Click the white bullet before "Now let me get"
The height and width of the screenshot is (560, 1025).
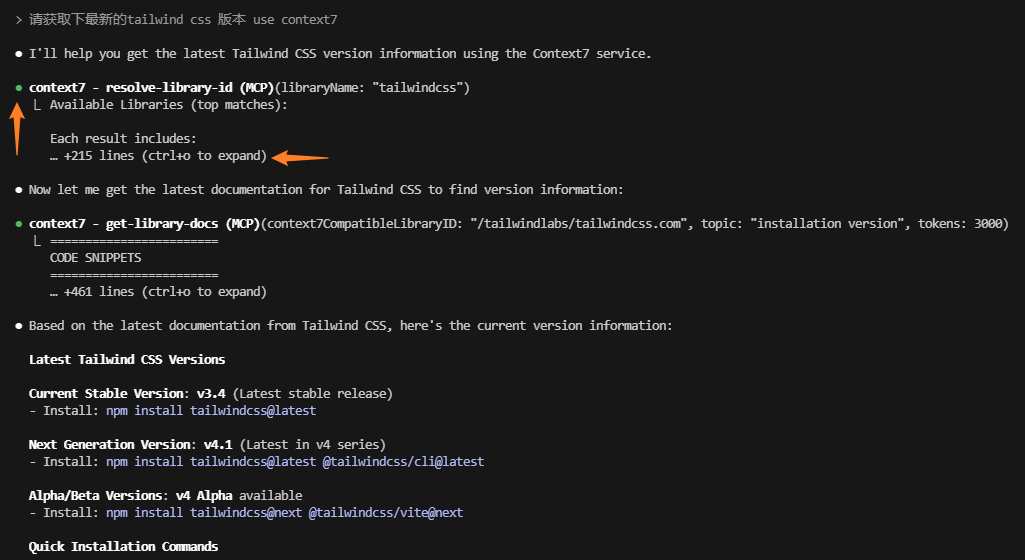(18, 190)
